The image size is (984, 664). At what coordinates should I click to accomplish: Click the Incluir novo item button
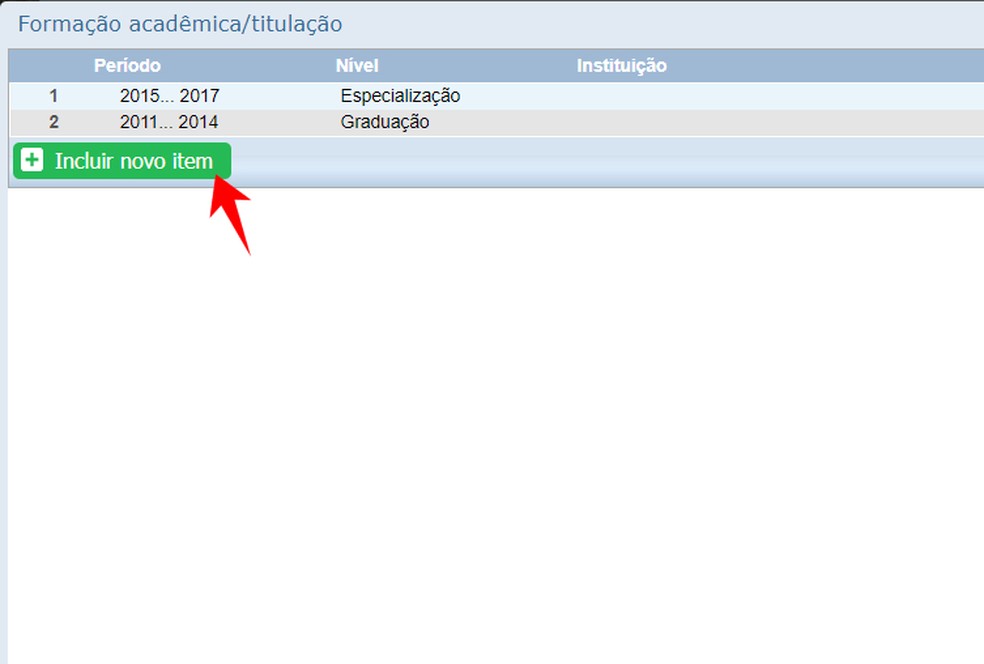pos(122,161)
